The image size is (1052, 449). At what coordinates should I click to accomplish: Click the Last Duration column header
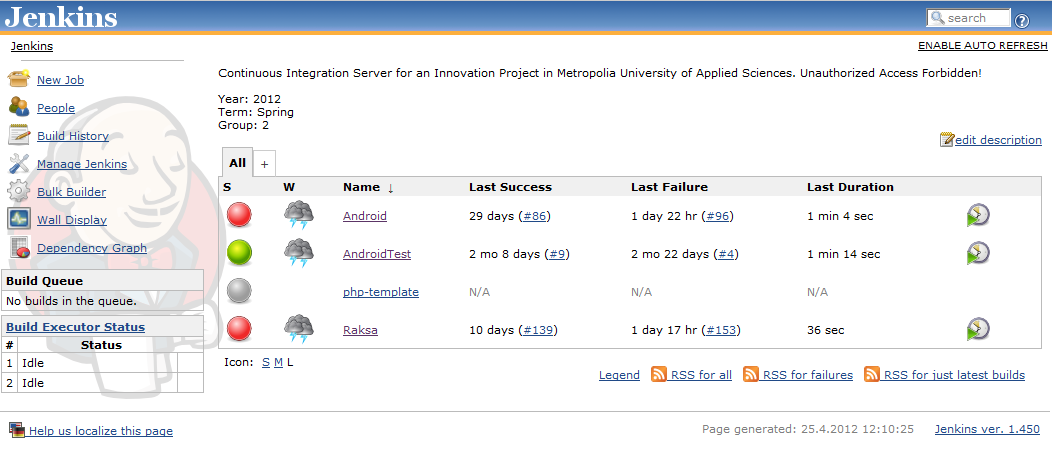tap(850, 187)
